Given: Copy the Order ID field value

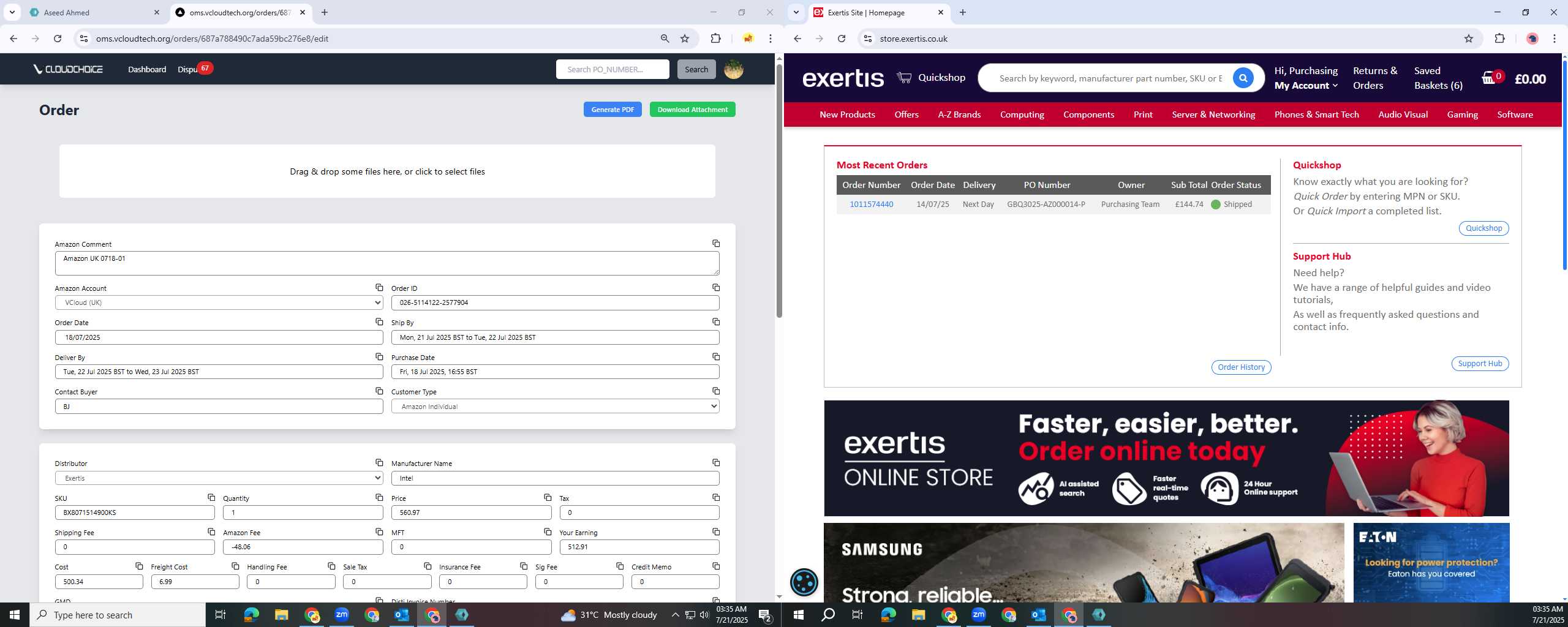Looking at the screenshot, I should (x=715, y=288).
